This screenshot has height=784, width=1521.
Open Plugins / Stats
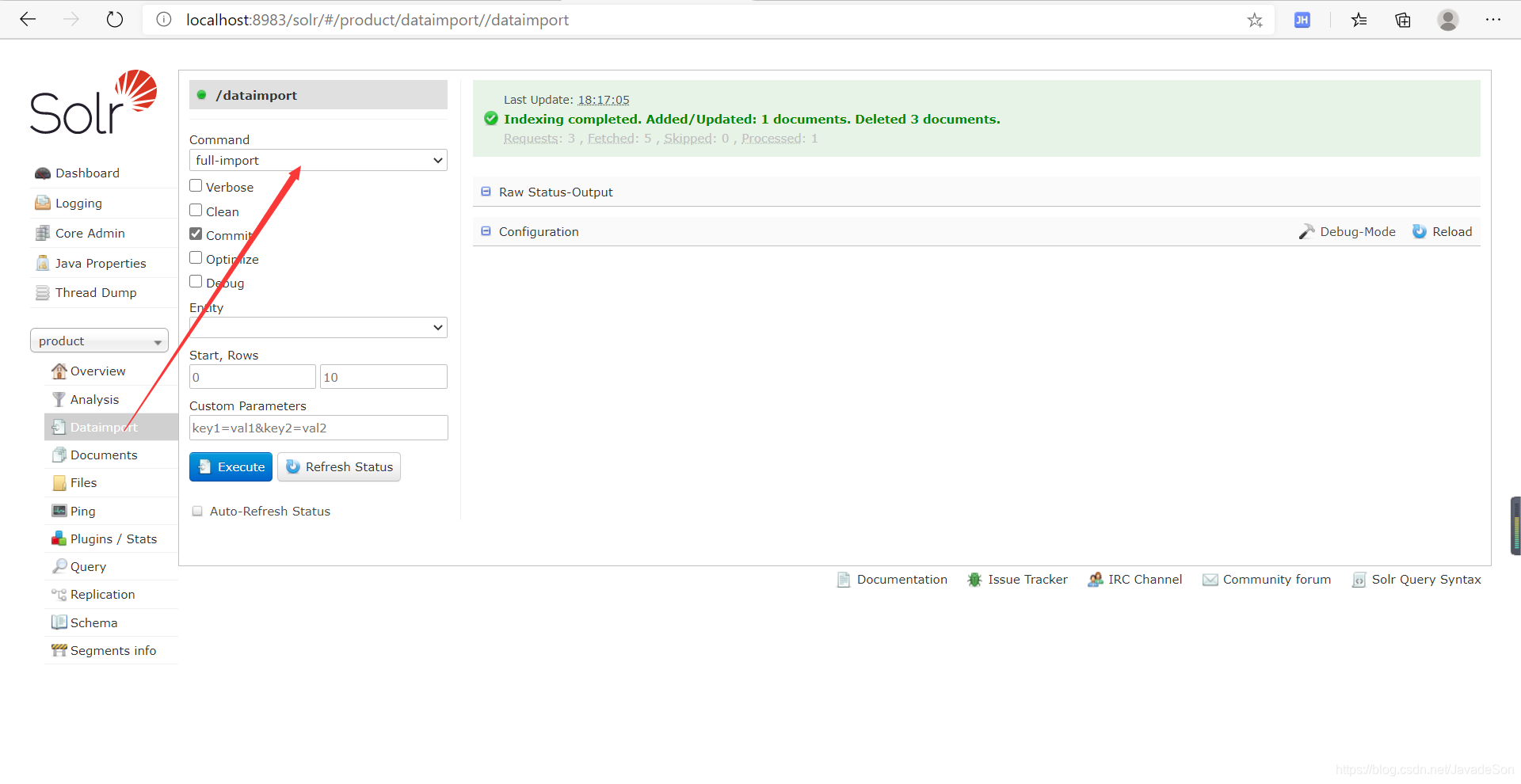click(113, 539)
